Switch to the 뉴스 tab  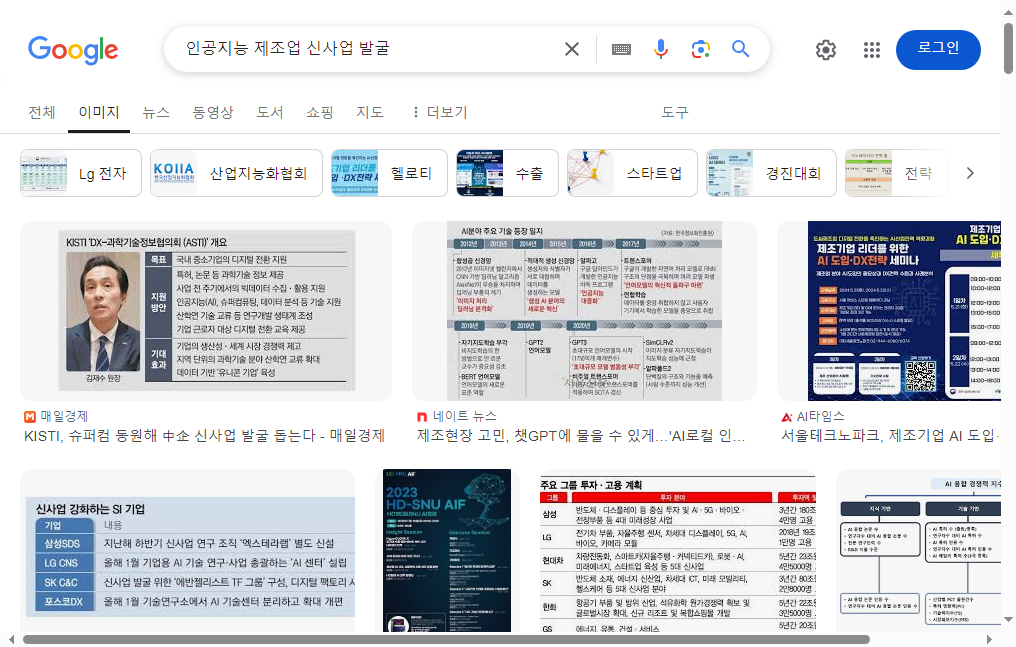coord(156,112)
